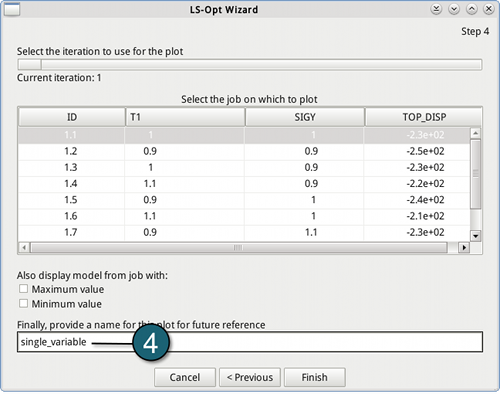Click the vertical scrollbar thumb of job table
500x394 pixels.
(x=476, y=174)
